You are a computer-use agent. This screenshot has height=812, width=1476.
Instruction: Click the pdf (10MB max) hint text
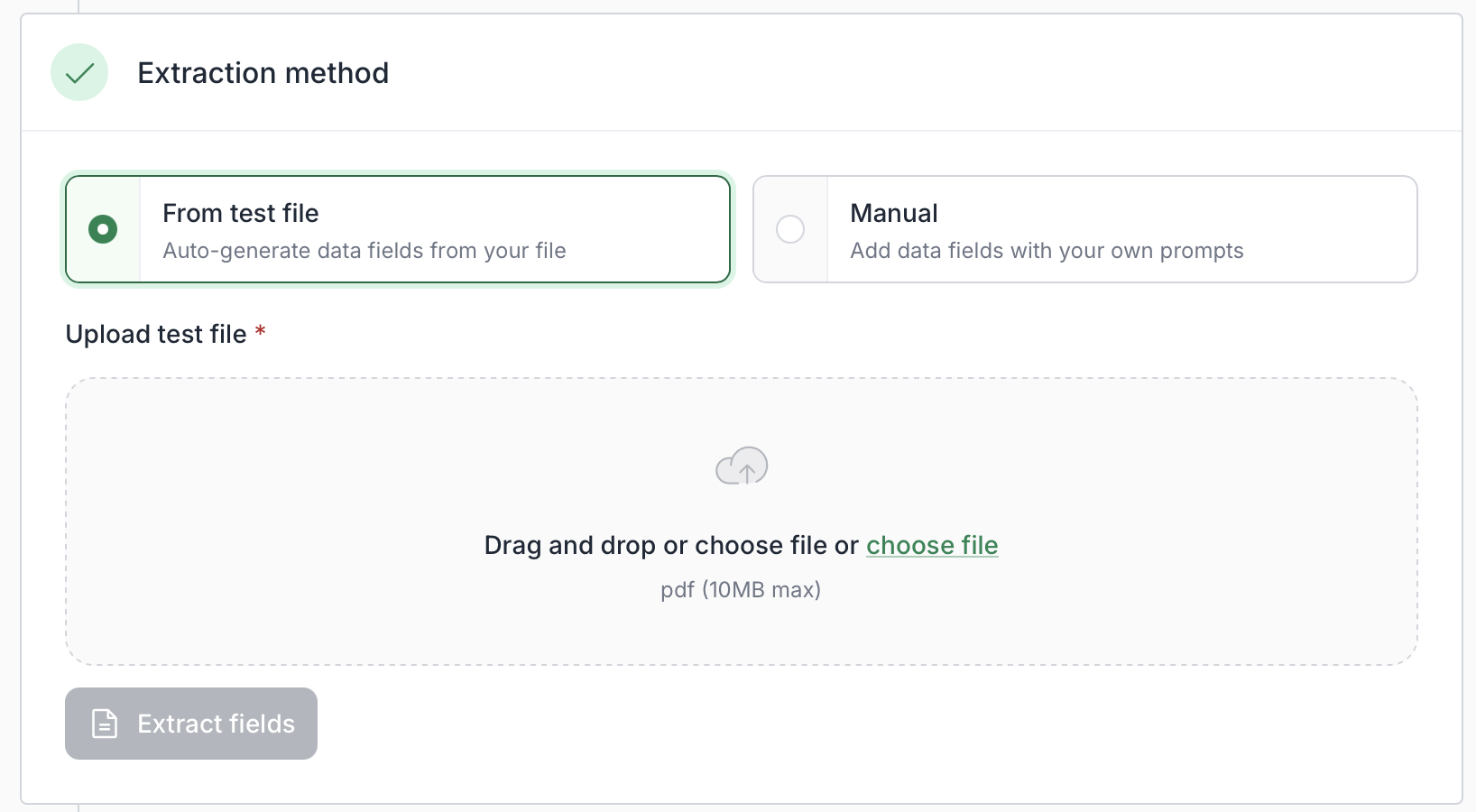741,589
